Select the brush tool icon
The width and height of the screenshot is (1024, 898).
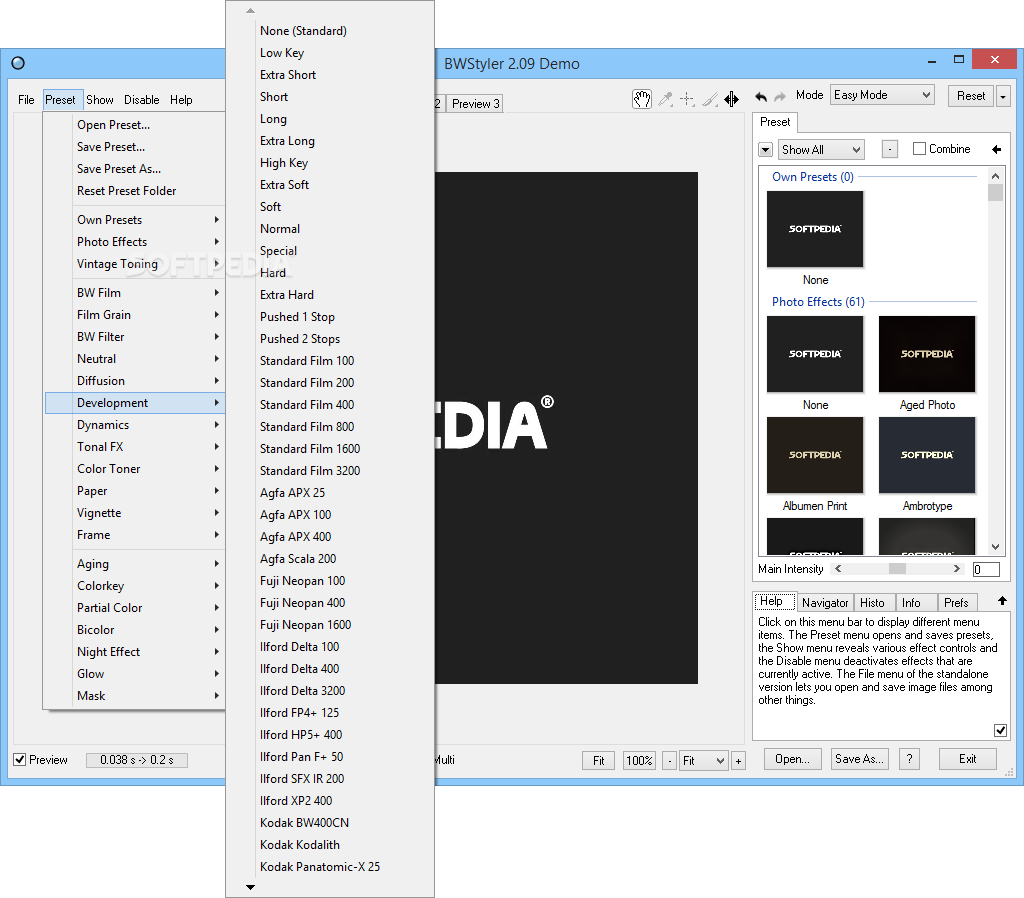(x=710, y=99)
